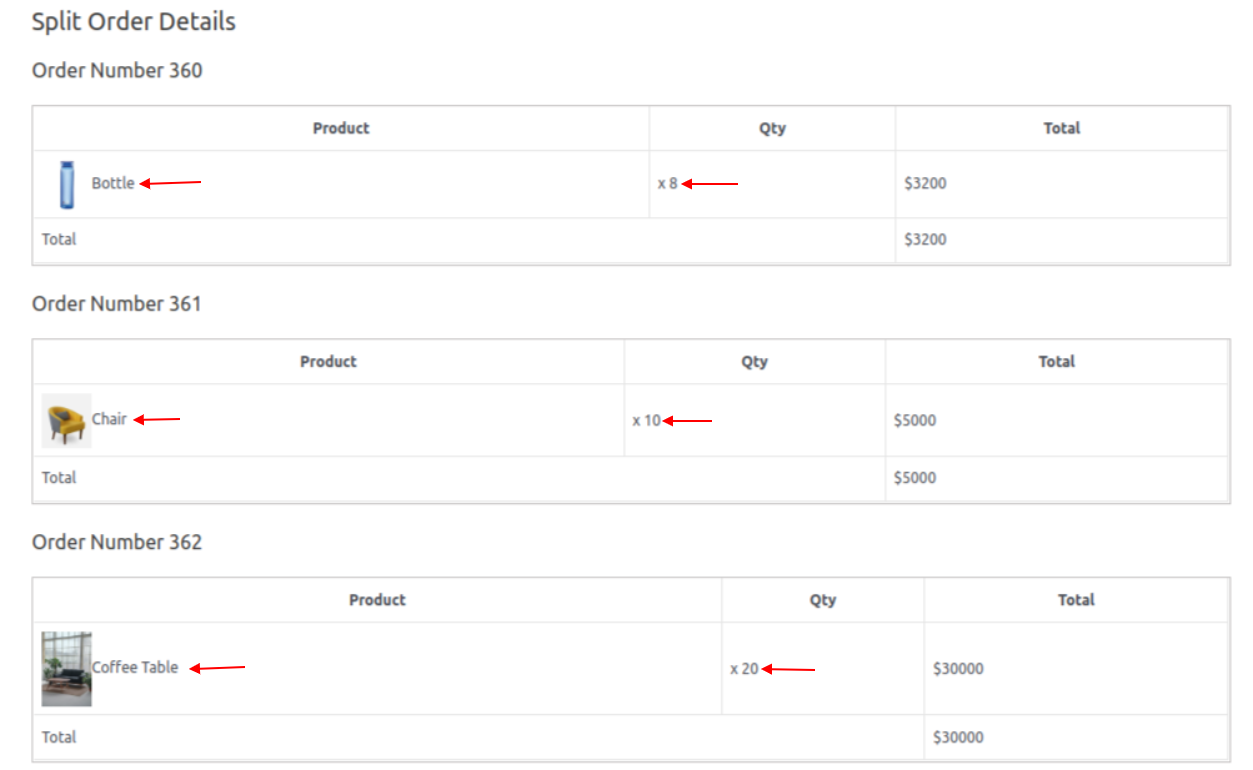The height and width of the screenshot is (770, 1253).
Task: Select the Order Number 361 heading
Action: (x=117, y=304)
